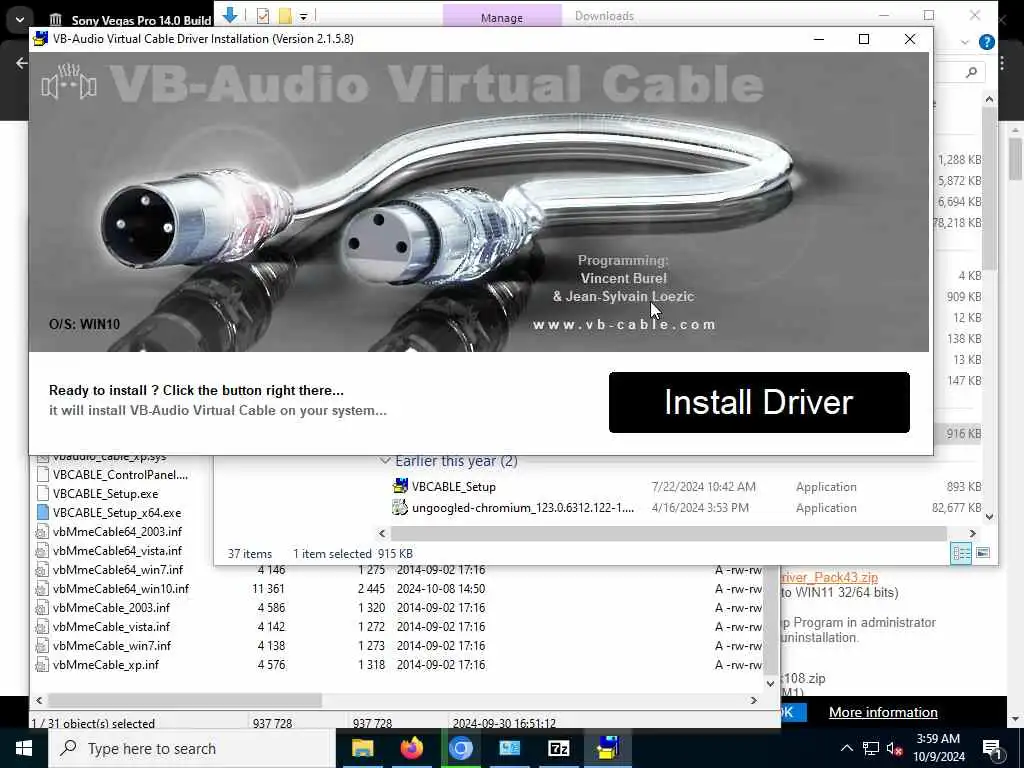Click the New folder icon in Explorer toolbar
Image resolution: width=1024 pixels, height=768 pixels.
pyautogui.click(x=285, y=16)
